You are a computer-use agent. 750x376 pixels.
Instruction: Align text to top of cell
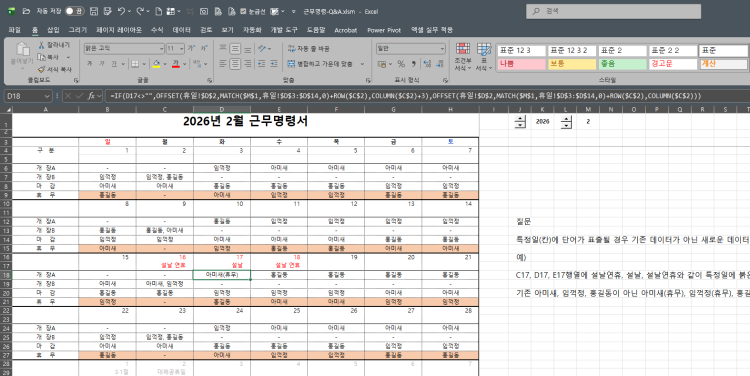tap(223, 48)
